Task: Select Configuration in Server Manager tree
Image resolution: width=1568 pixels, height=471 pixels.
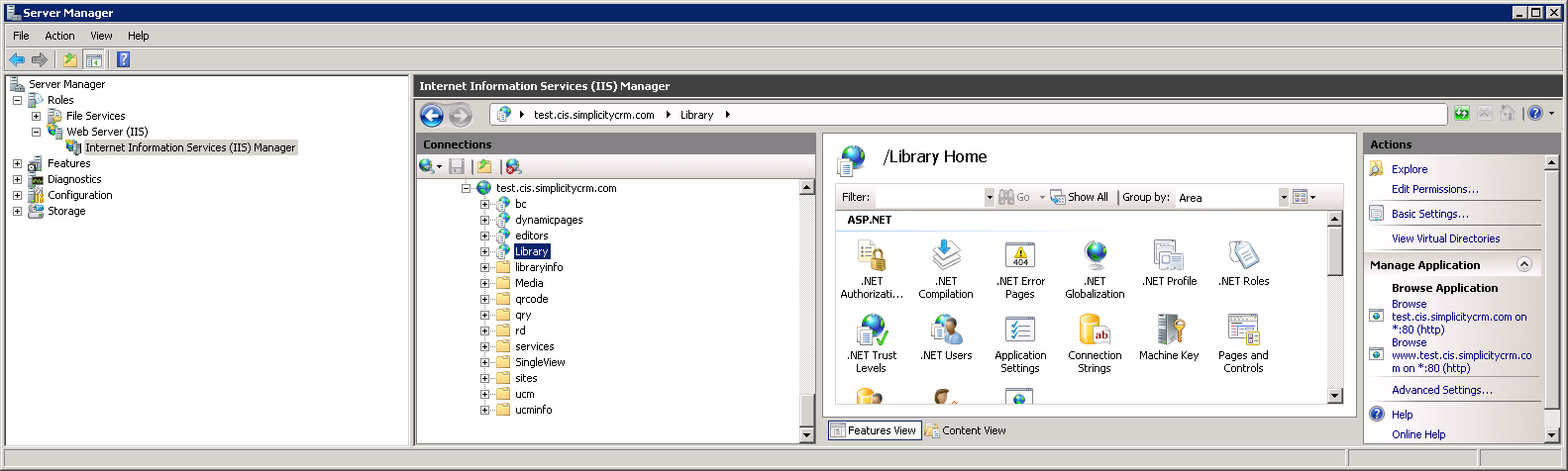Action: 80,195
